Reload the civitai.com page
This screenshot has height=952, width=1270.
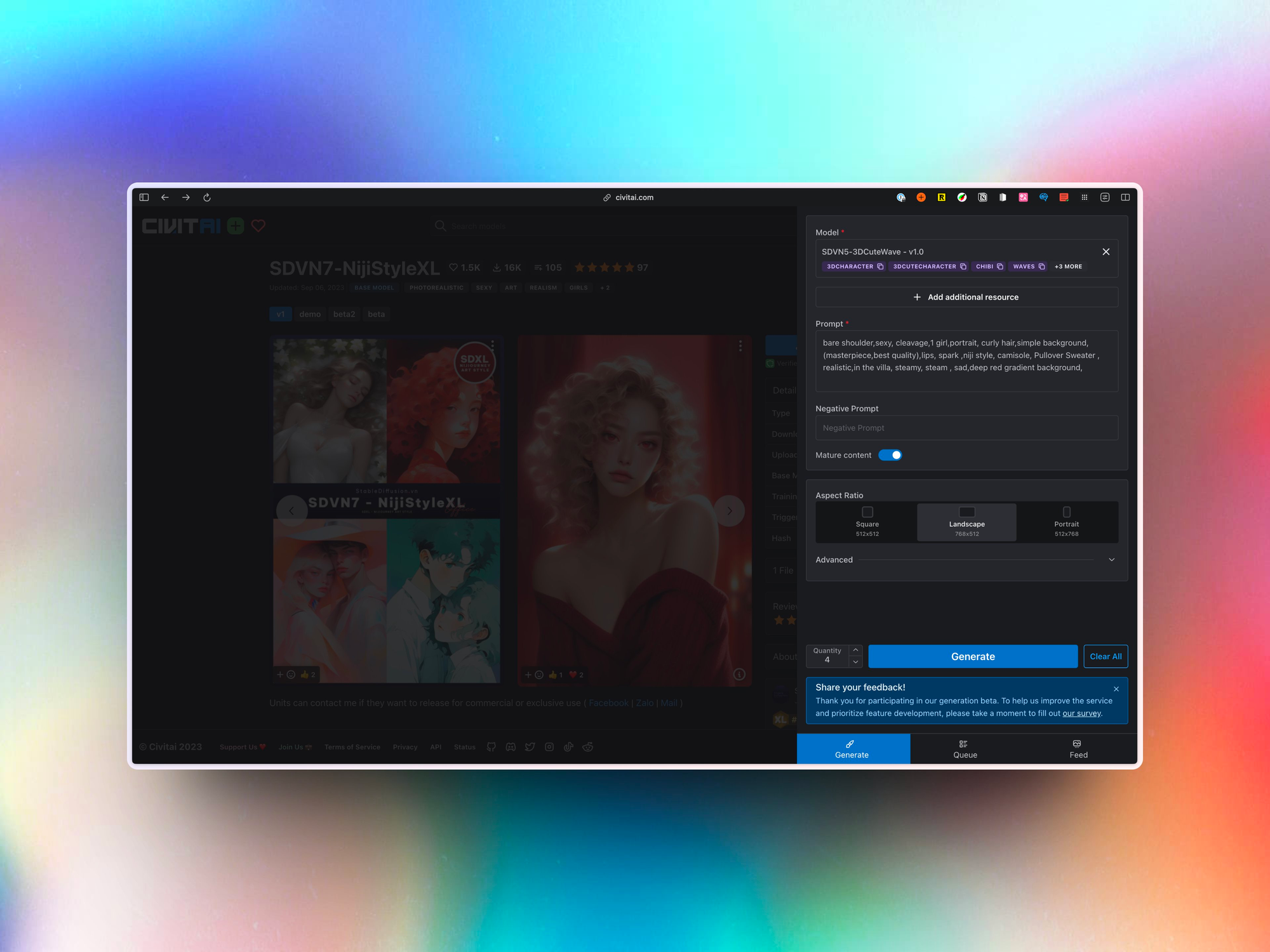(x=207, y=197)
